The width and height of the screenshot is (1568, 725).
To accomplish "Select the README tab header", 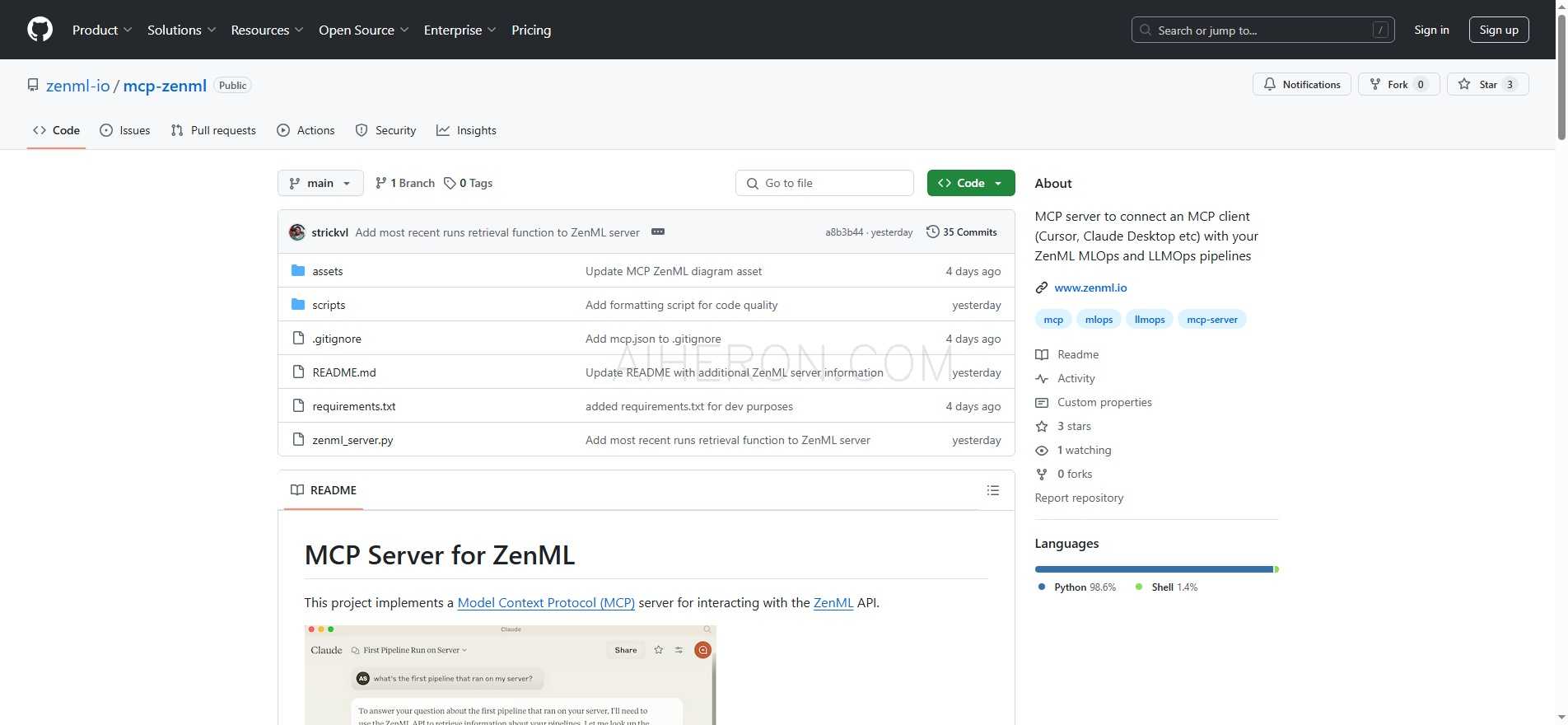I will [324, 490].
